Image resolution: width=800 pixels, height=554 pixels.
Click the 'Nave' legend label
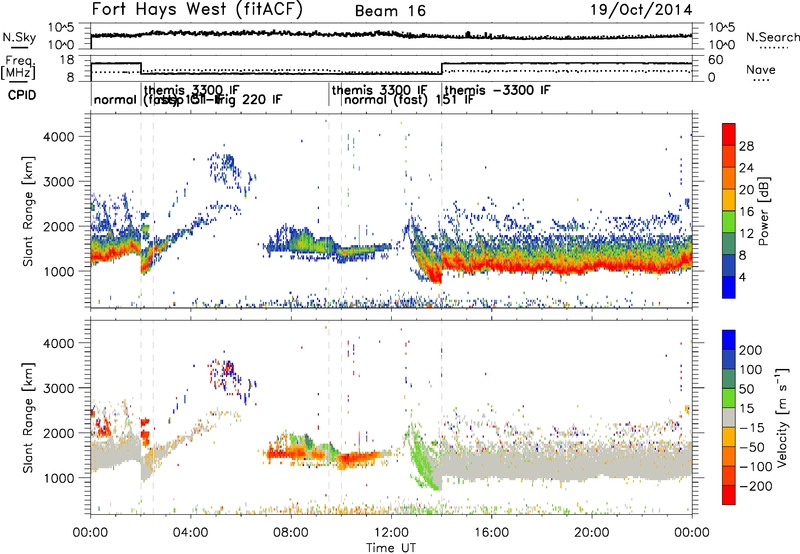(761, 69)
